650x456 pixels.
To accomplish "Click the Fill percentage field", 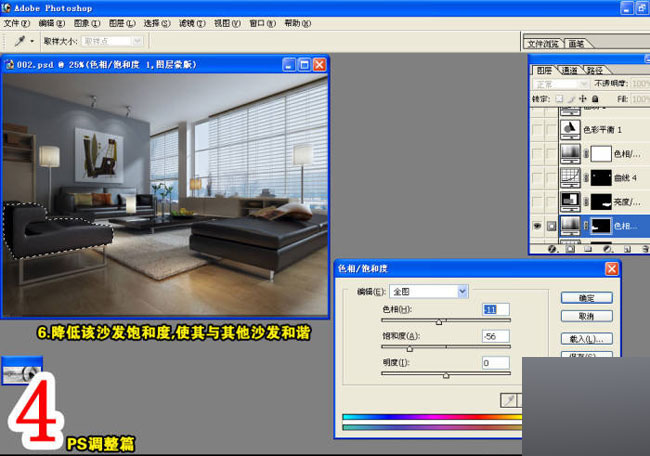I will 640,99.
